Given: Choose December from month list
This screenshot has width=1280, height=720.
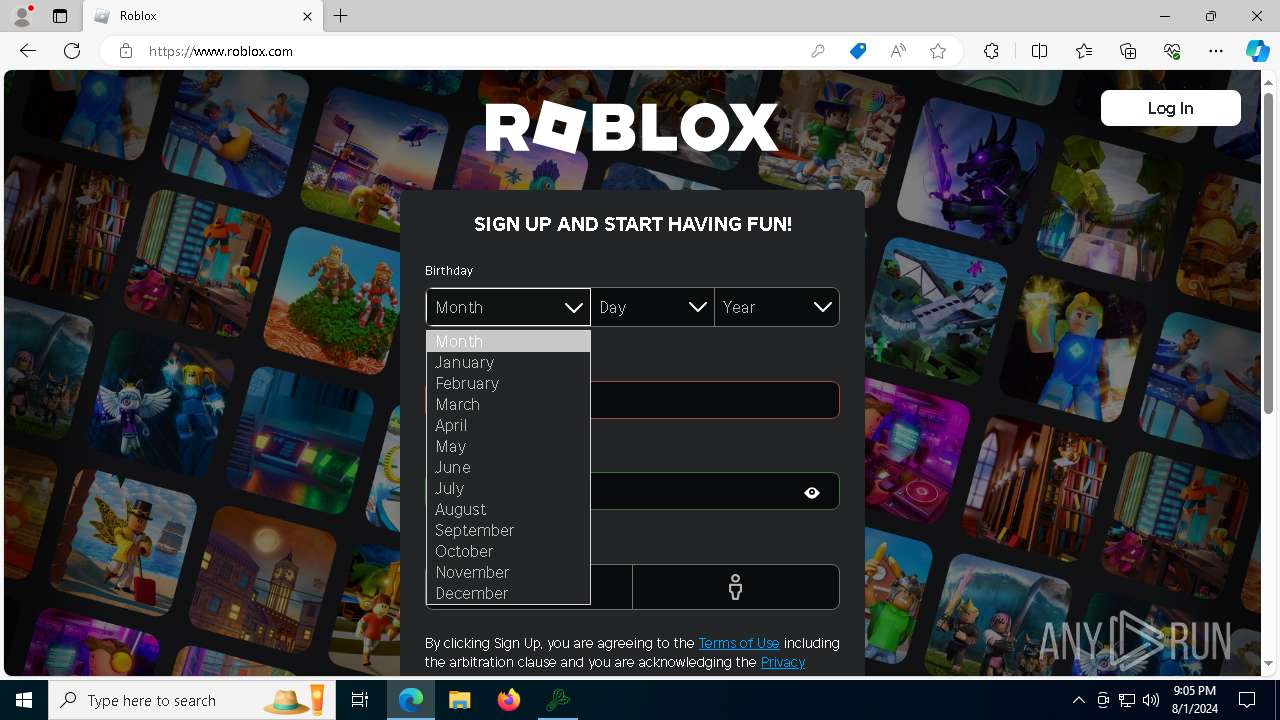Looking at the screenshot, I should click(x=508, y=594).
